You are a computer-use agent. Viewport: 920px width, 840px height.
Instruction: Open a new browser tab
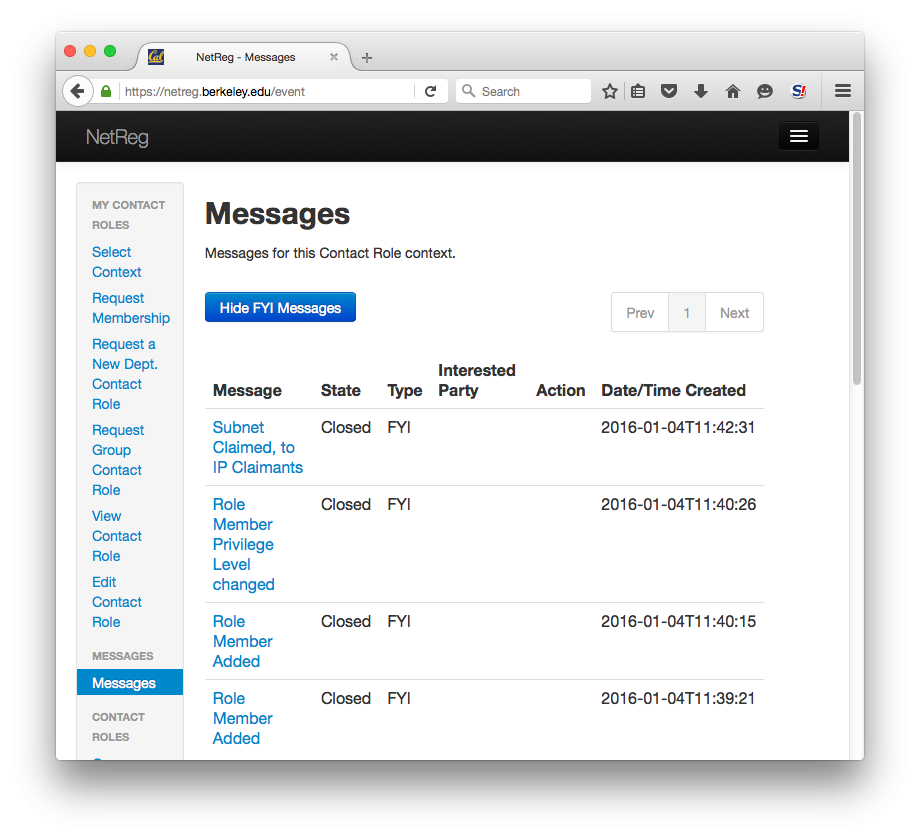click(367, 57)
